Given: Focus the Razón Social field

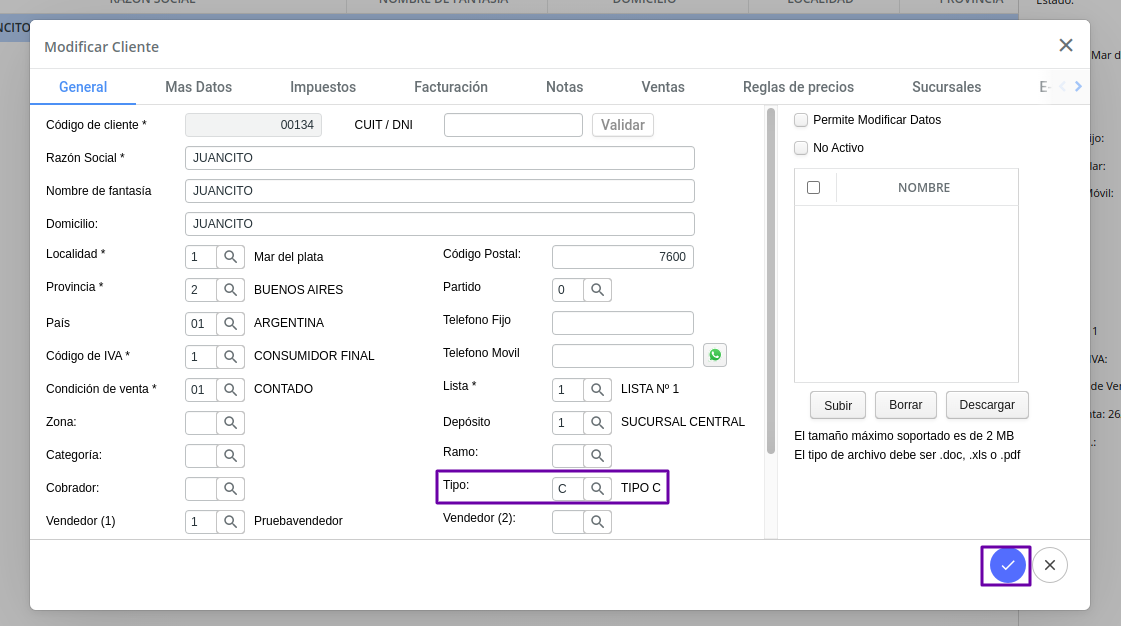Looking at the screenshot, I should pyautogui.click(x=440, y=158).
